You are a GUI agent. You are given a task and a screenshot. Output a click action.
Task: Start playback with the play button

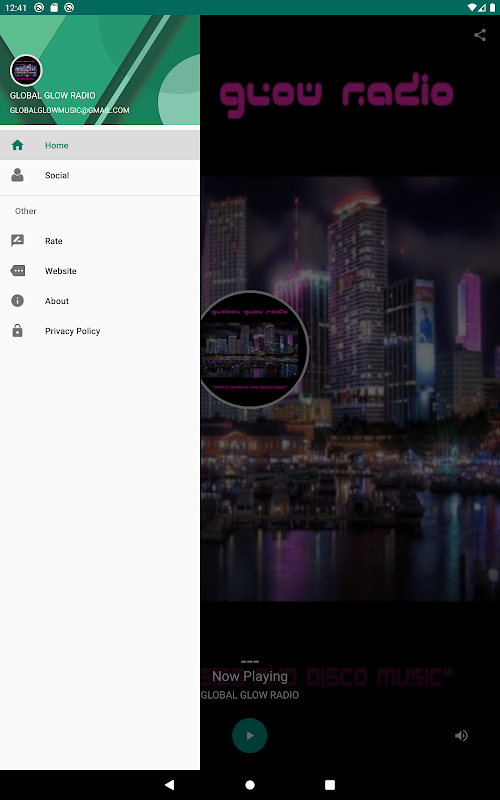(x=249, y=735)
